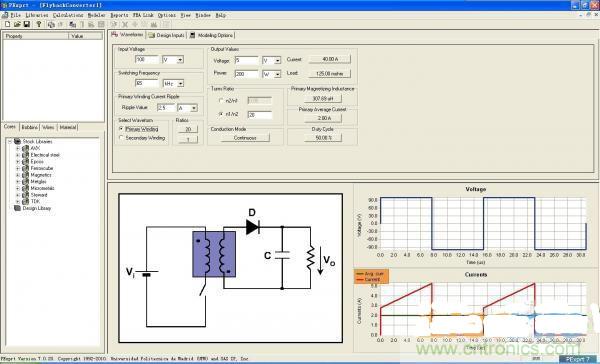
Task: Expand the TDK library tree node
Action: point(18,201)
